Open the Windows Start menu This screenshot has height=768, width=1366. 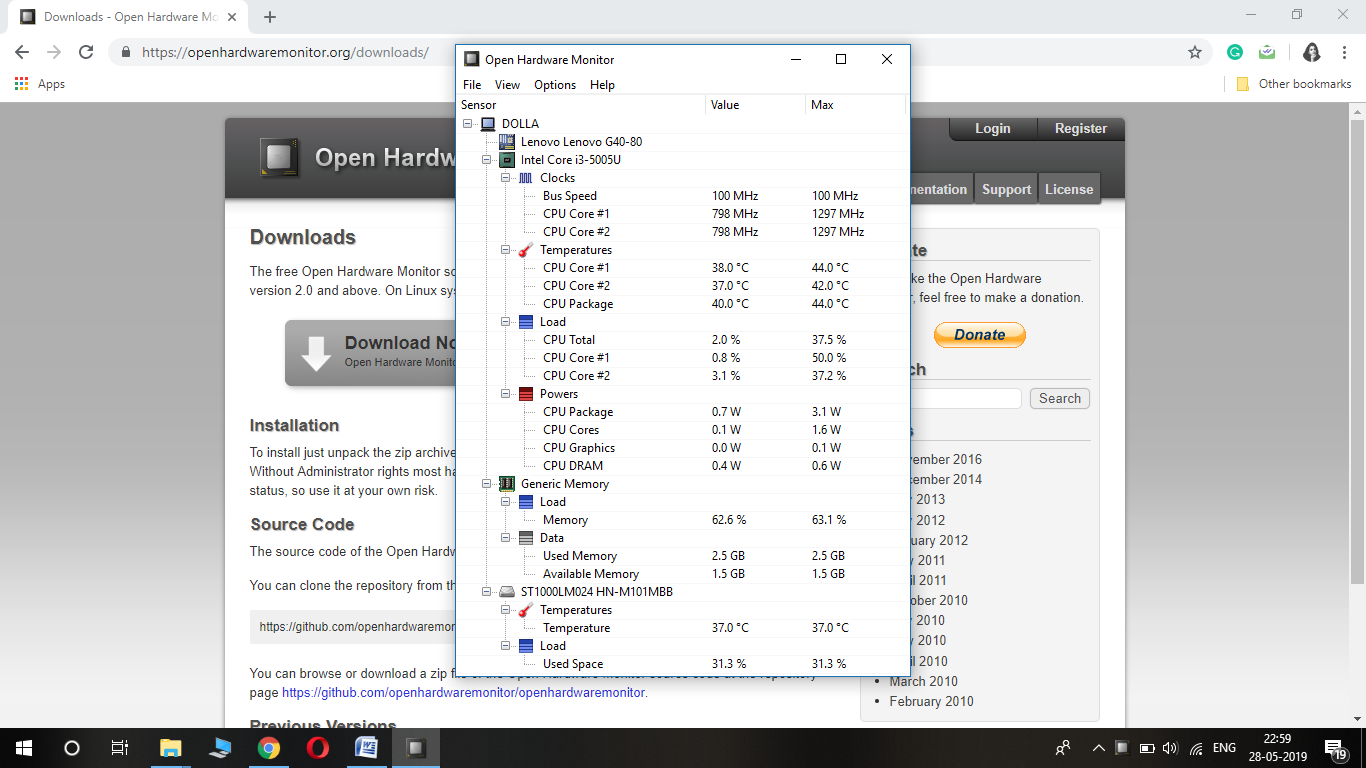coord(24,748)
